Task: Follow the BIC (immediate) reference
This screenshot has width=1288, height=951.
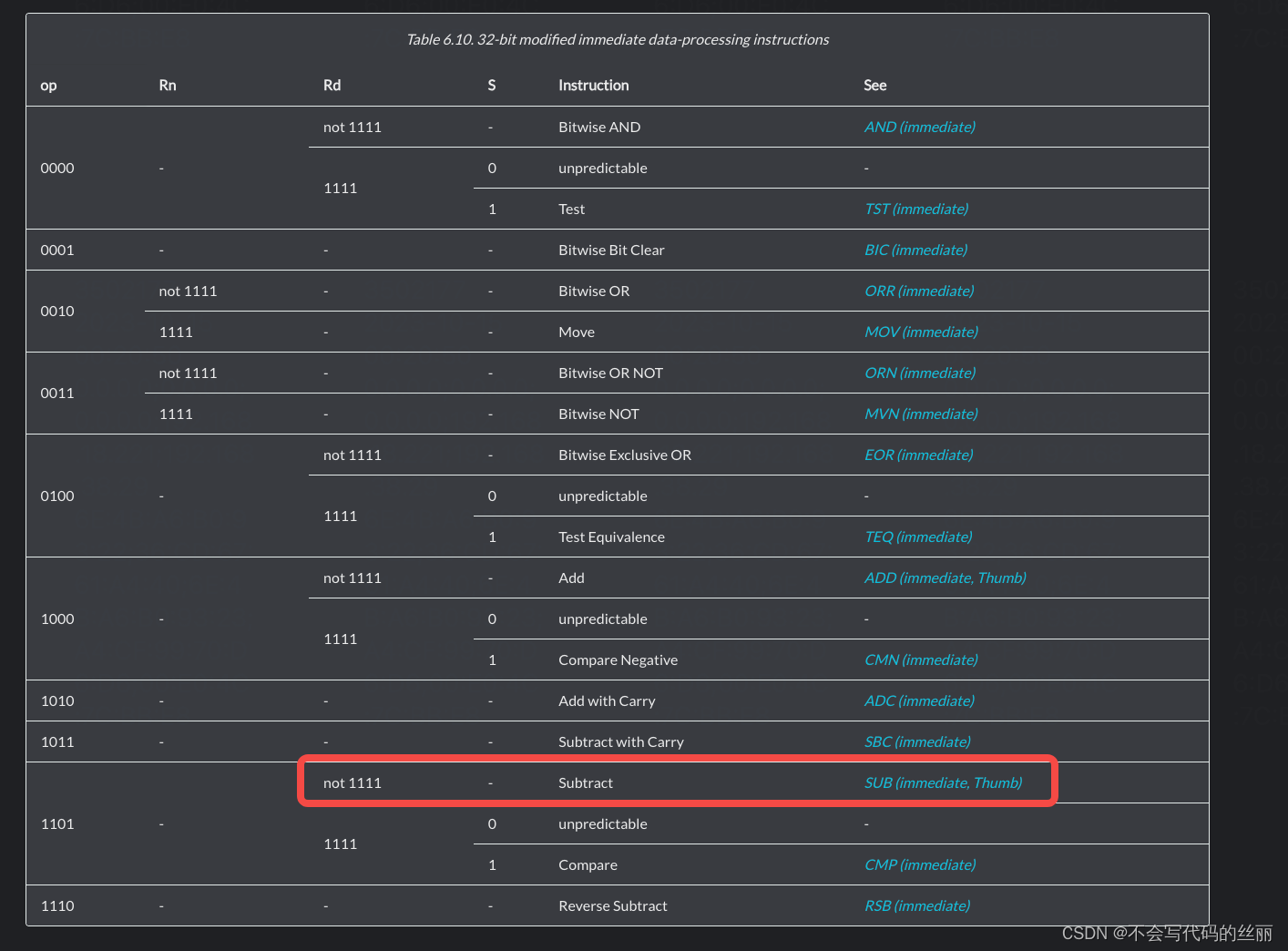Action: click(x=915, y=251)
